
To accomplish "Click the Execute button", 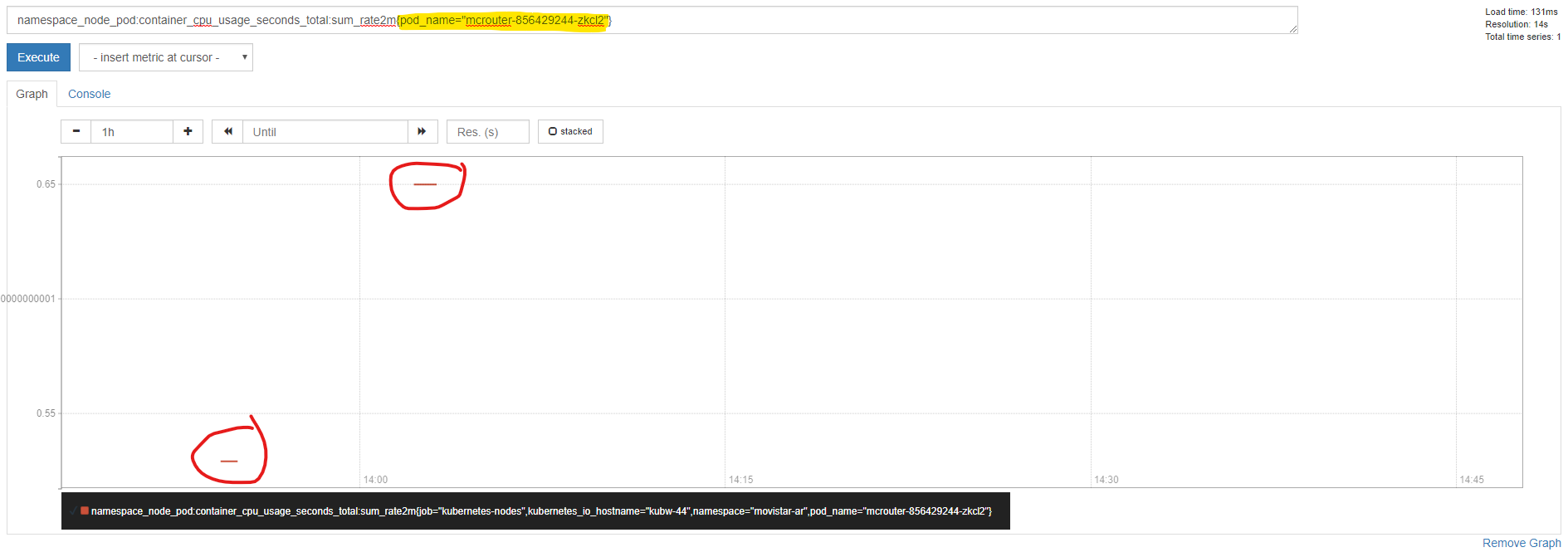I will [x=38, y=57].
